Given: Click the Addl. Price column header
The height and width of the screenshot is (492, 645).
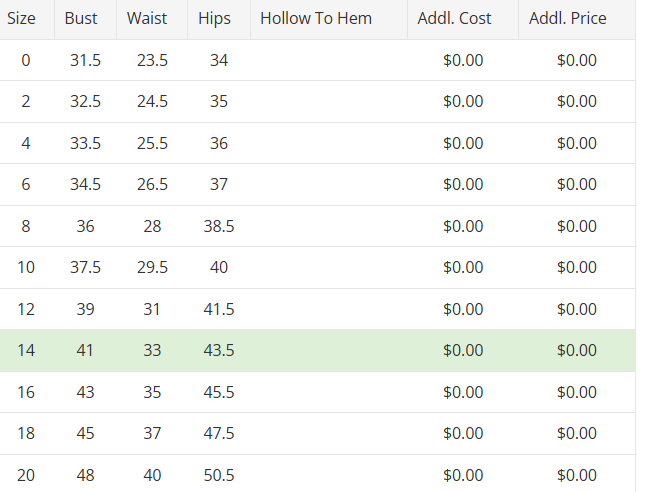Looking at the screenshot, I should tap(567, 19).
